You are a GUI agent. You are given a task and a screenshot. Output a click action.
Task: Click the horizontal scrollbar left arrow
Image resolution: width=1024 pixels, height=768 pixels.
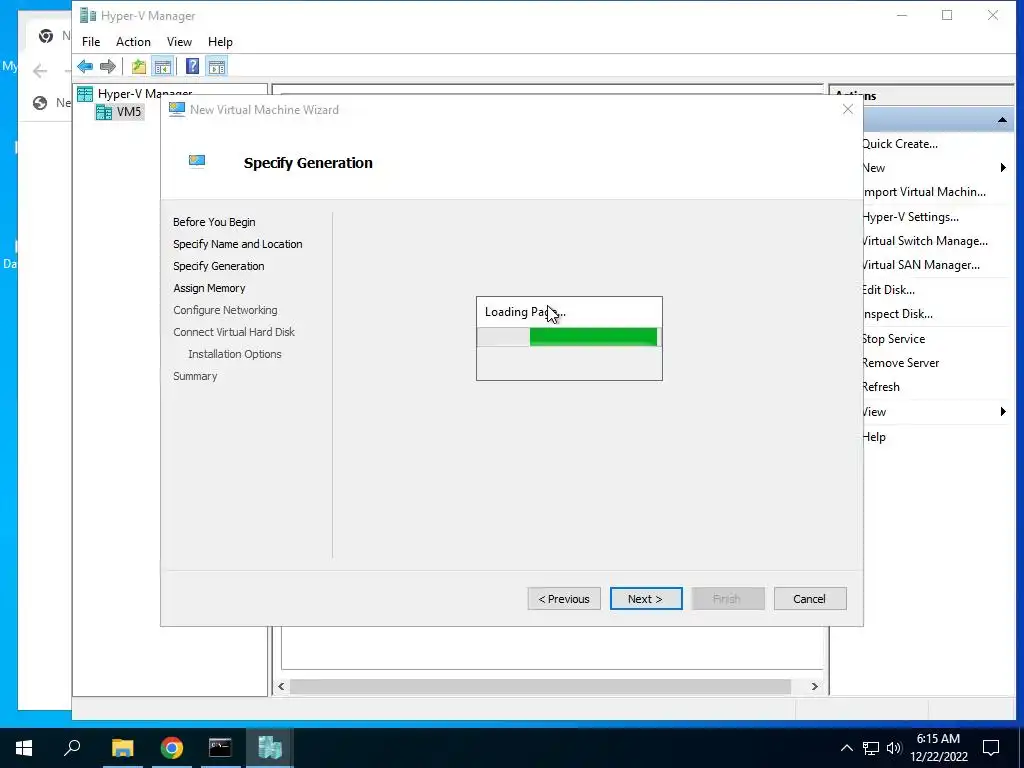pos(281,686)
